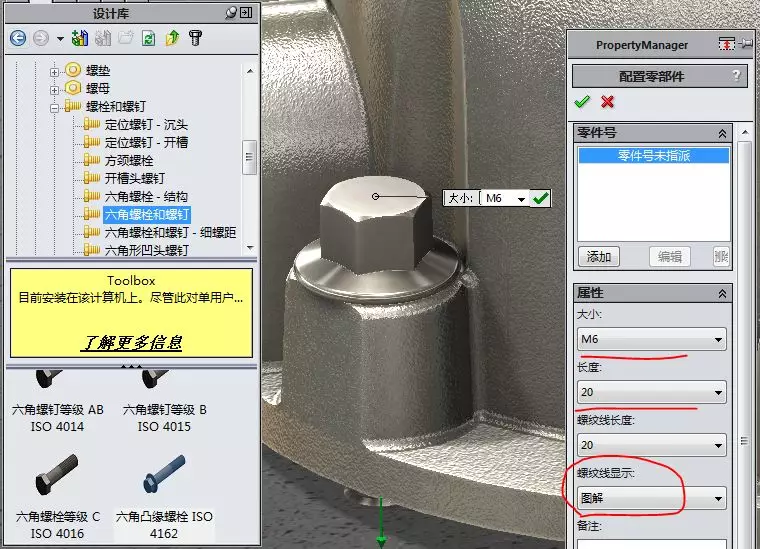
Task: Click PropertyManager scrollbar grip handle
Action: coord(744,440)
